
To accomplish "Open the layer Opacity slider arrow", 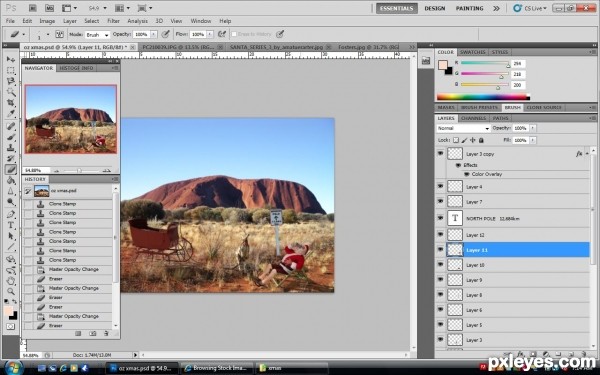I will click(533, 128).
